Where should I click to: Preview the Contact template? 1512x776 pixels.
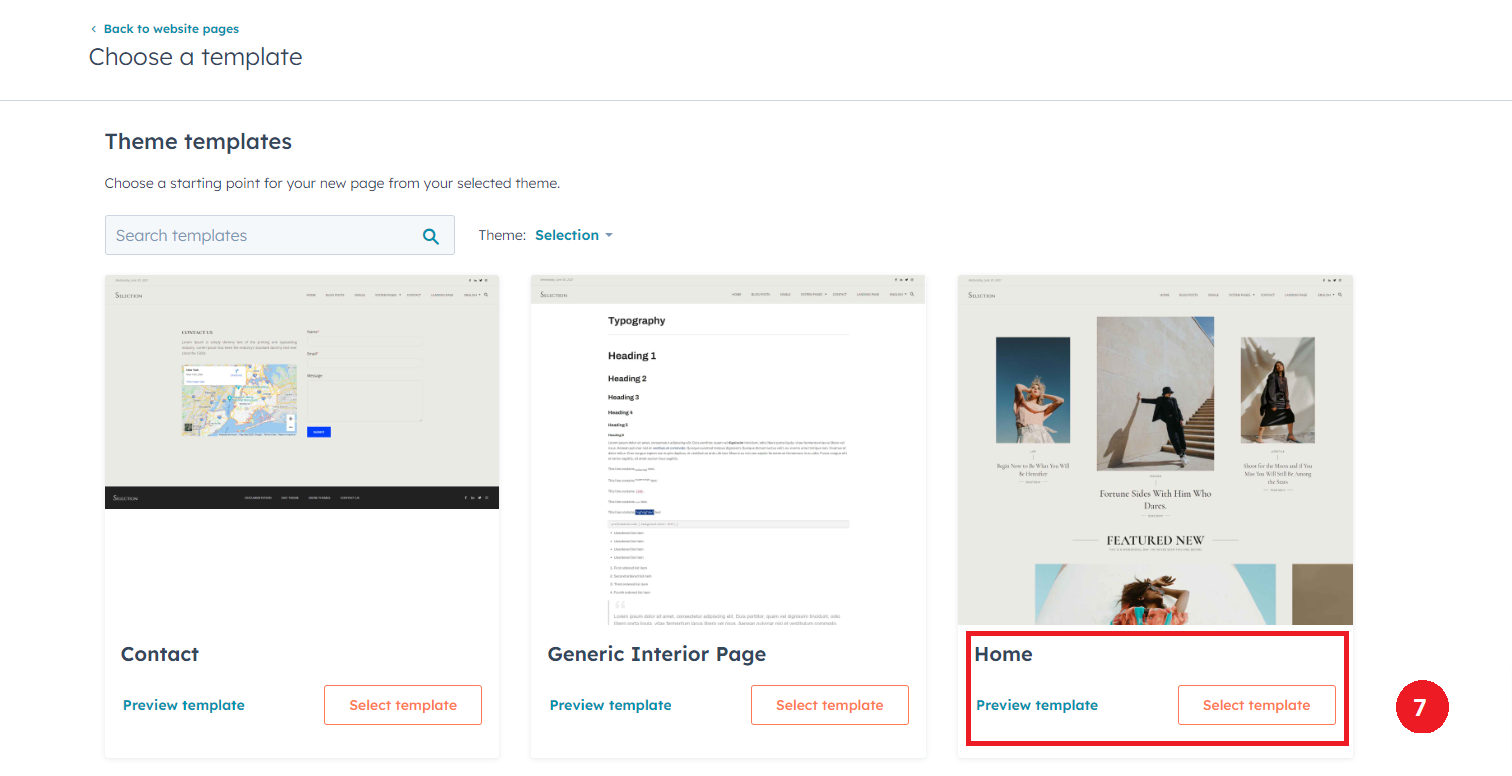point(184,705)
